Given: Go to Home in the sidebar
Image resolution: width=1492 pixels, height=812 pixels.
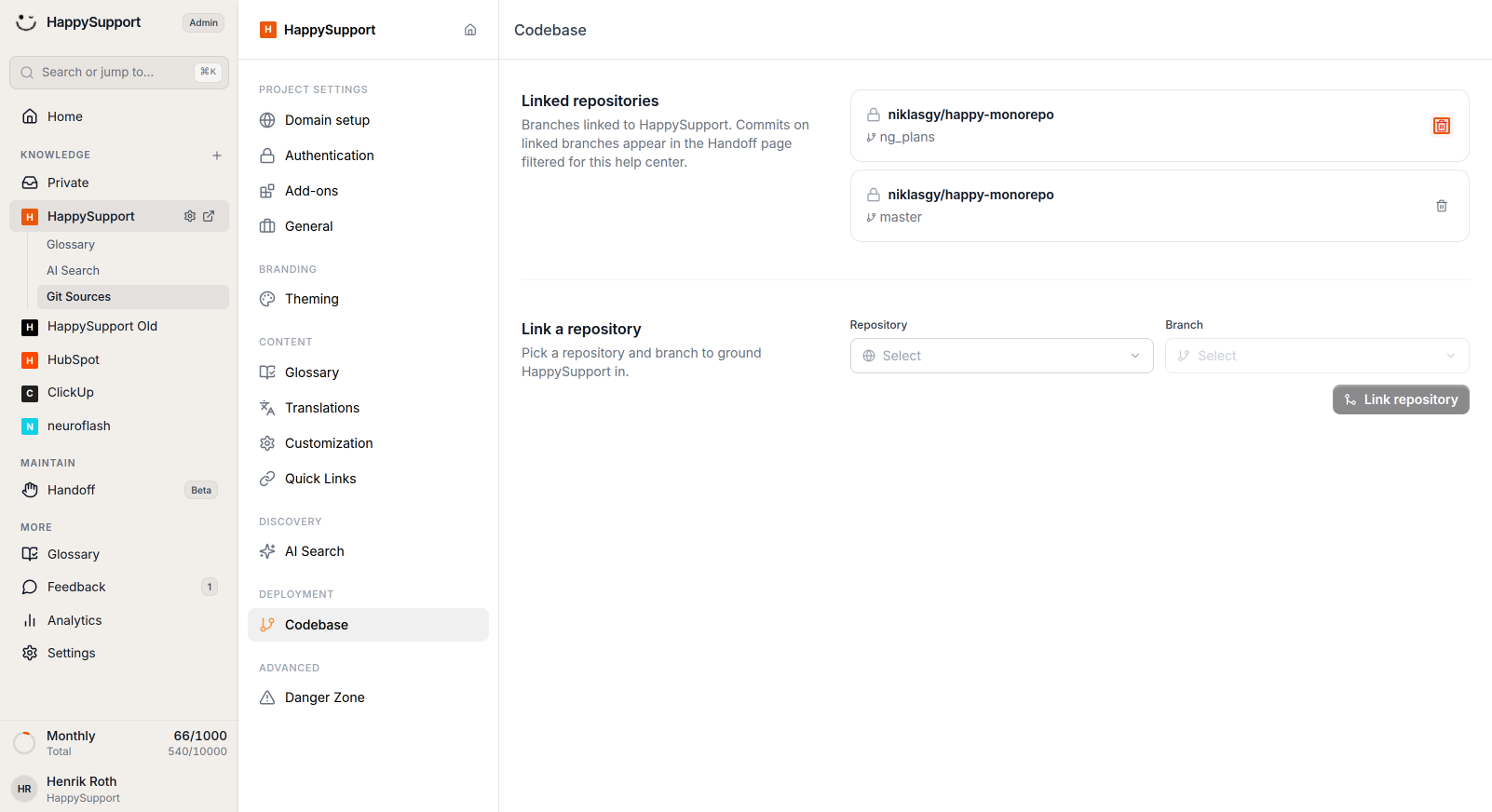Looking at the screenshot, I should pyautogui.click(x=119, y=116).
